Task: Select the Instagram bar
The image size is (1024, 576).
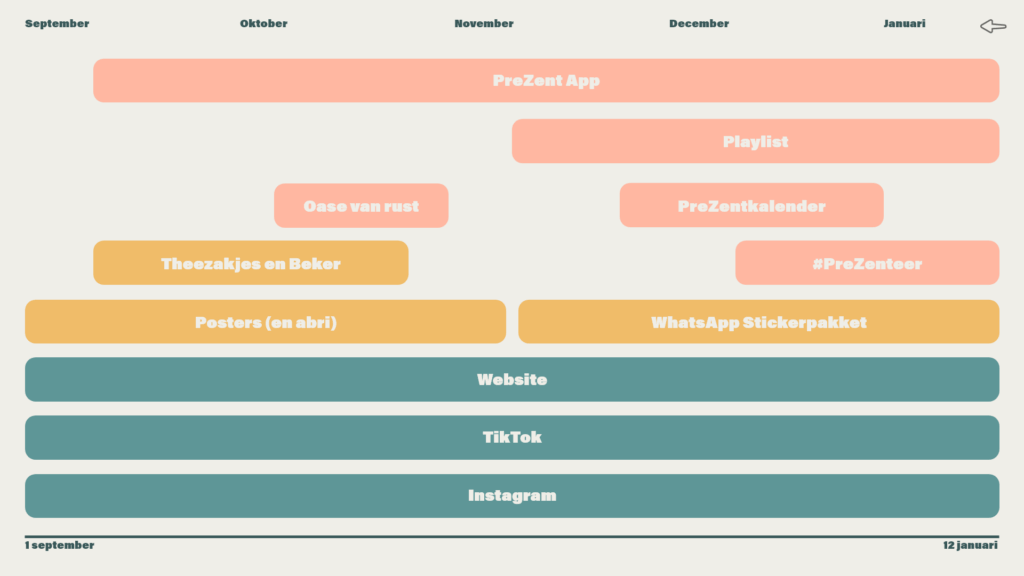Action: click(512, 496)
